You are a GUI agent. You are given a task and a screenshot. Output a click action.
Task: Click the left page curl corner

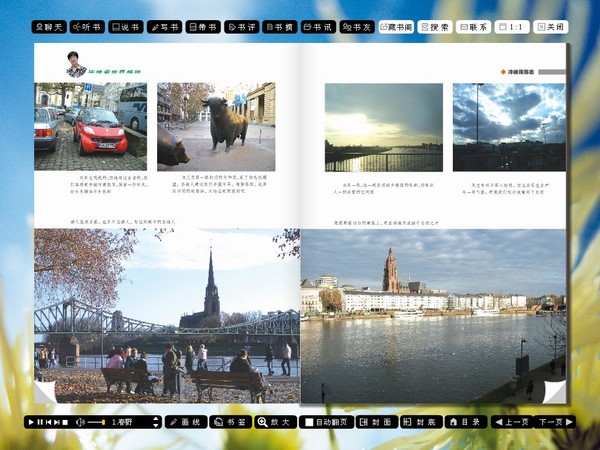point(44,393)
